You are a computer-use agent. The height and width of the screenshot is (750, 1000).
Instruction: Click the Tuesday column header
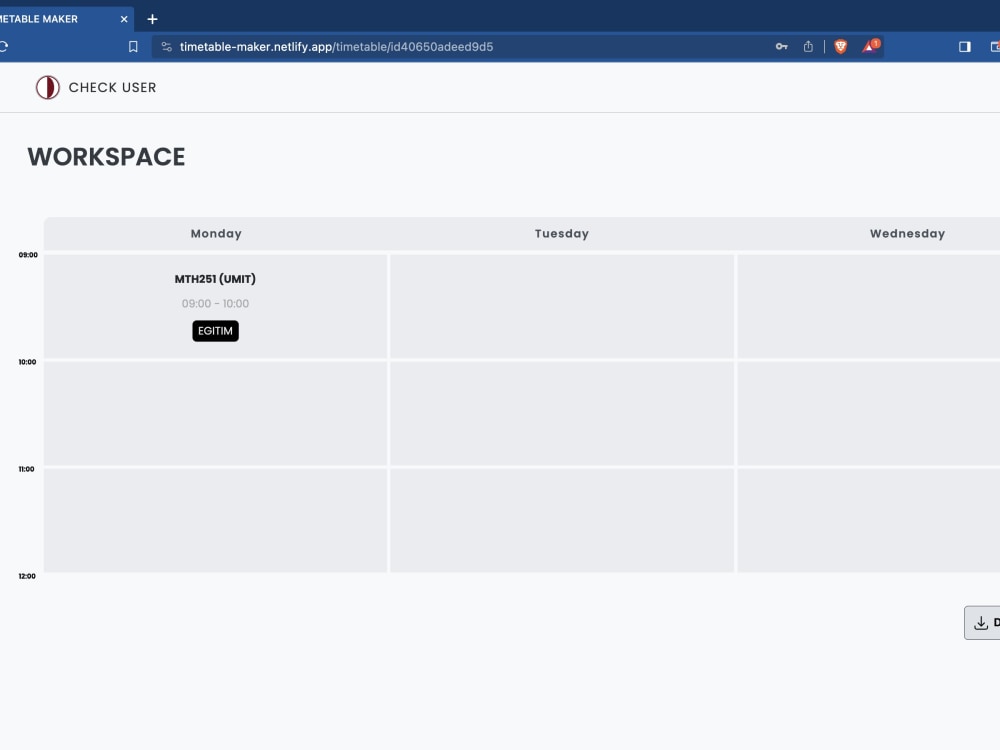tap(562, 233)
